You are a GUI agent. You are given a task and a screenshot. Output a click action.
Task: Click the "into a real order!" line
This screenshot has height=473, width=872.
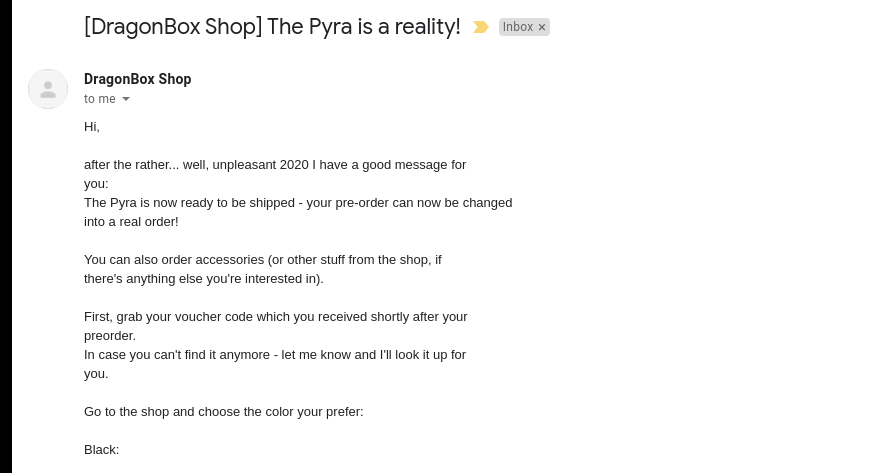[131, 222]
